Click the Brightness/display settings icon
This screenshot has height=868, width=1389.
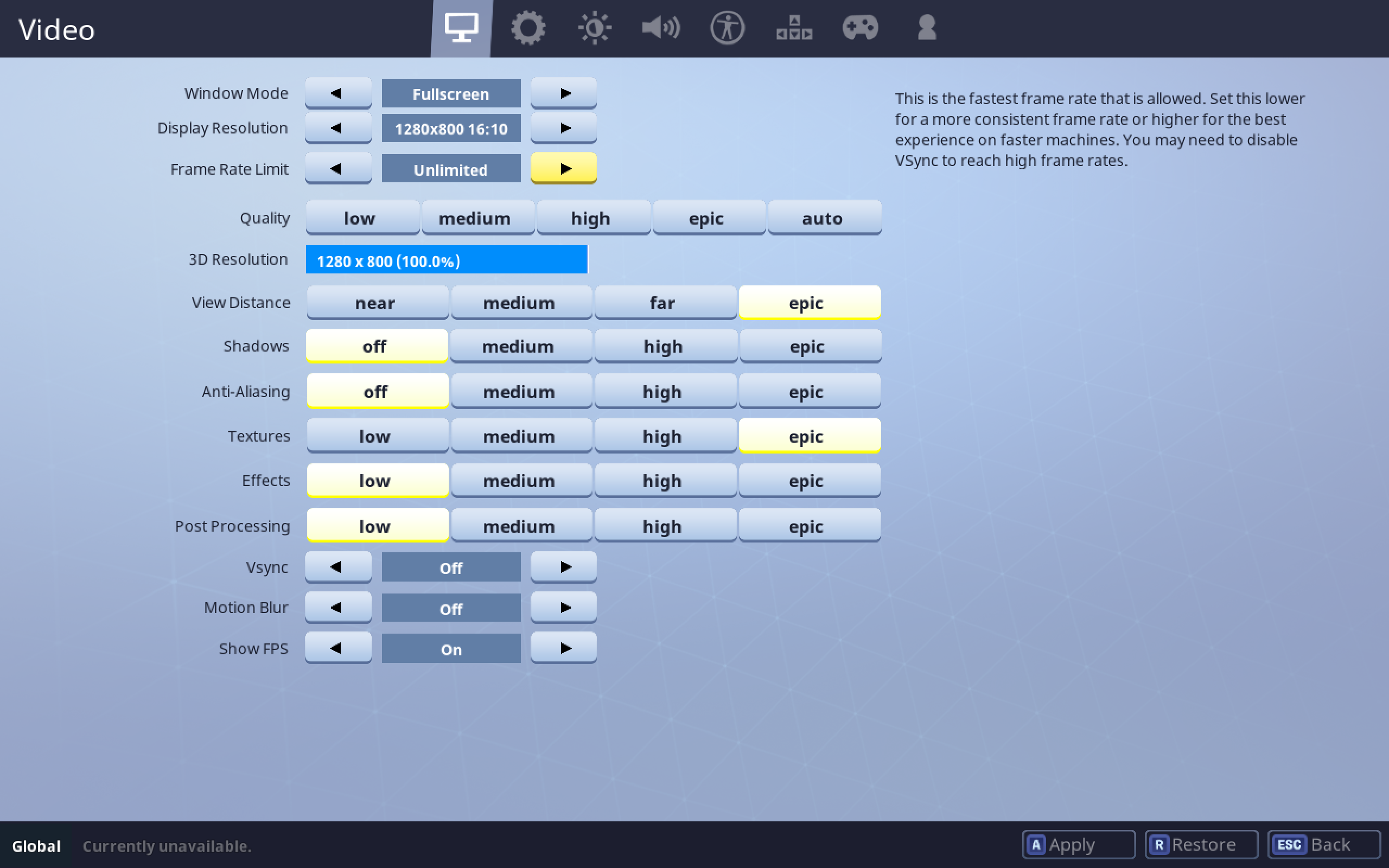(595, 28)
